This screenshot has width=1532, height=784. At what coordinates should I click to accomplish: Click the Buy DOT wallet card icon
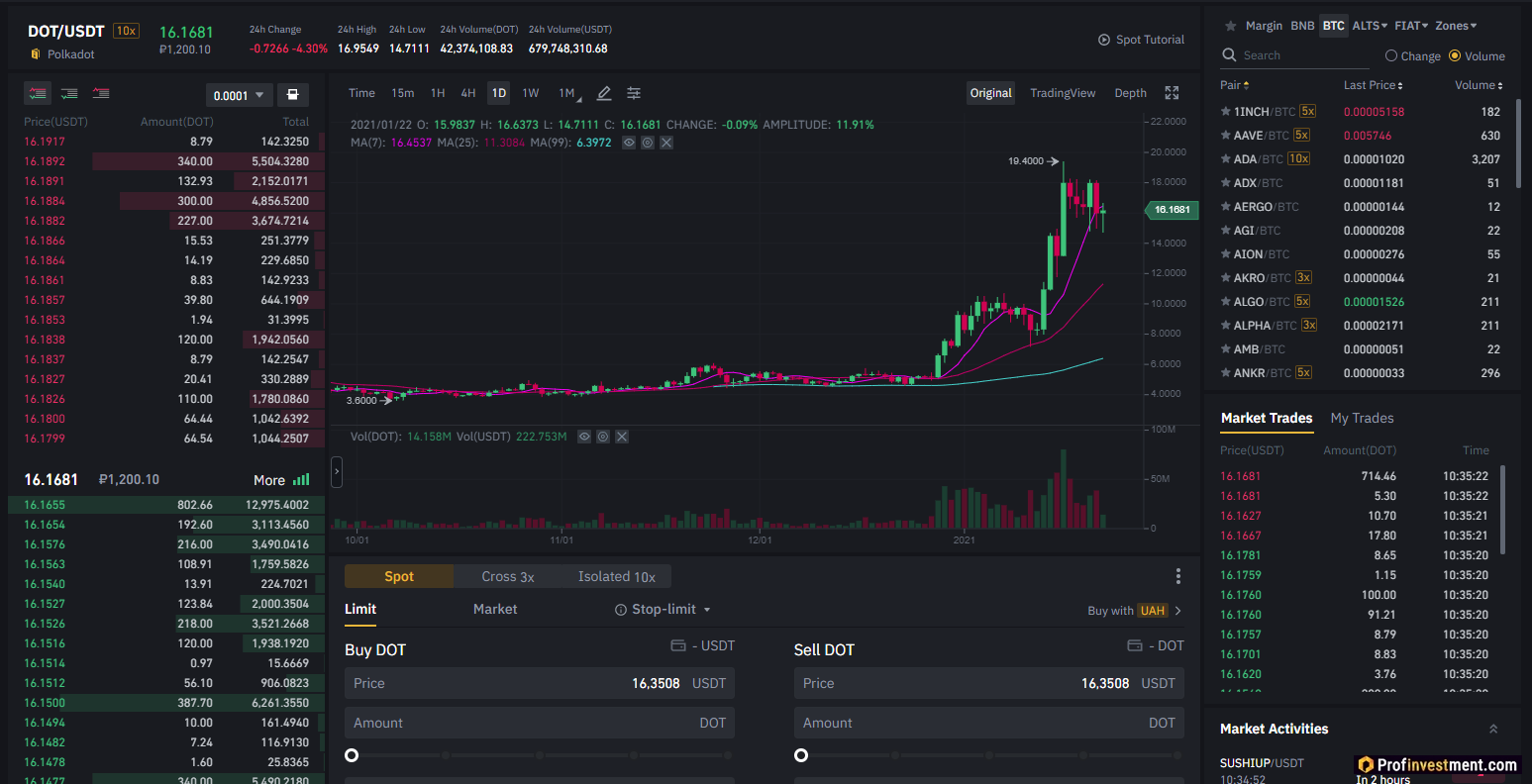click(678, 645)
